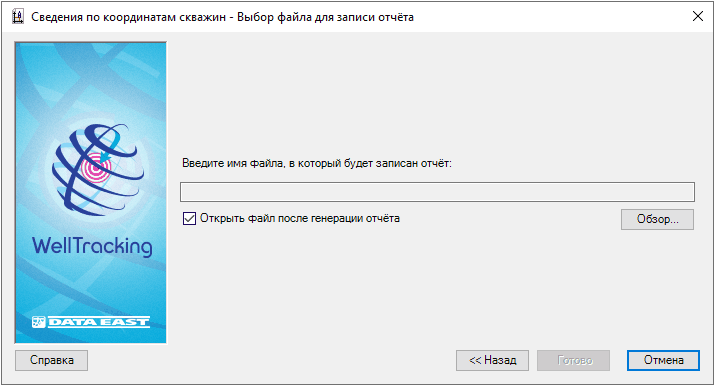Click the dialog title bar text
Screen dimensions: 715x386
[223, 17]
